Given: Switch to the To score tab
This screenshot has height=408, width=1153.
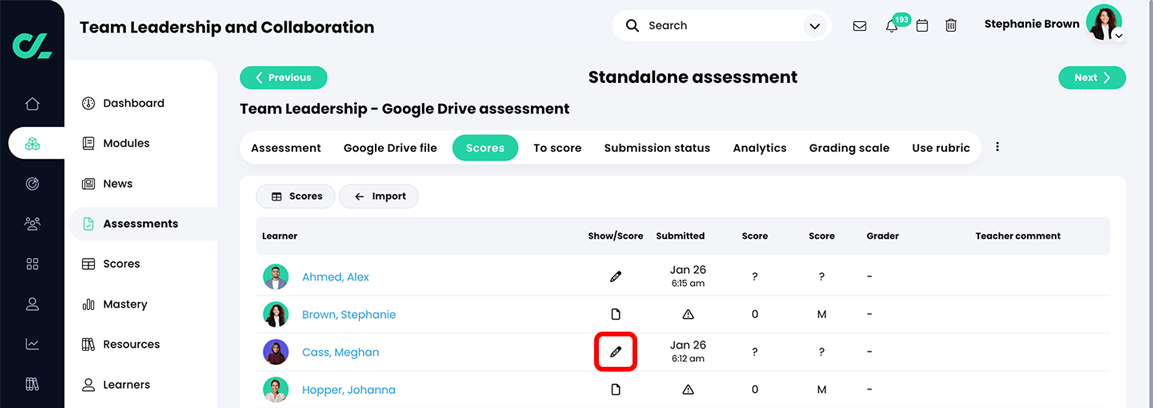Looking at the screenshot, I should [x=557, y=148].
